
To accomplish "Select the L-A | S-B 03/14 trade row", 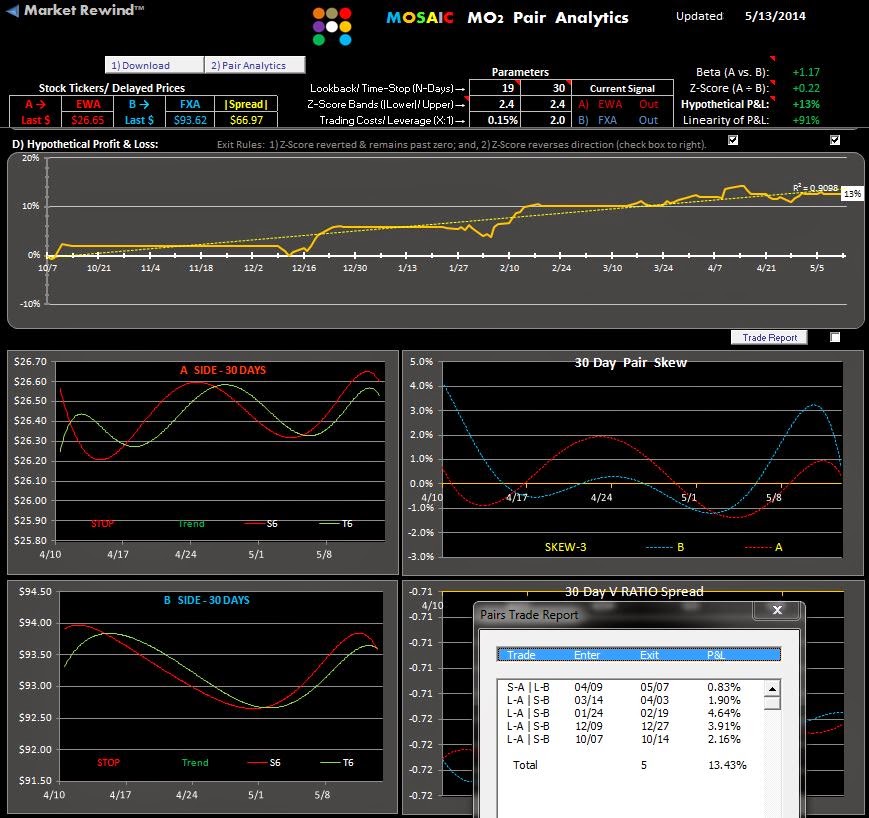I will pos(630,700).
